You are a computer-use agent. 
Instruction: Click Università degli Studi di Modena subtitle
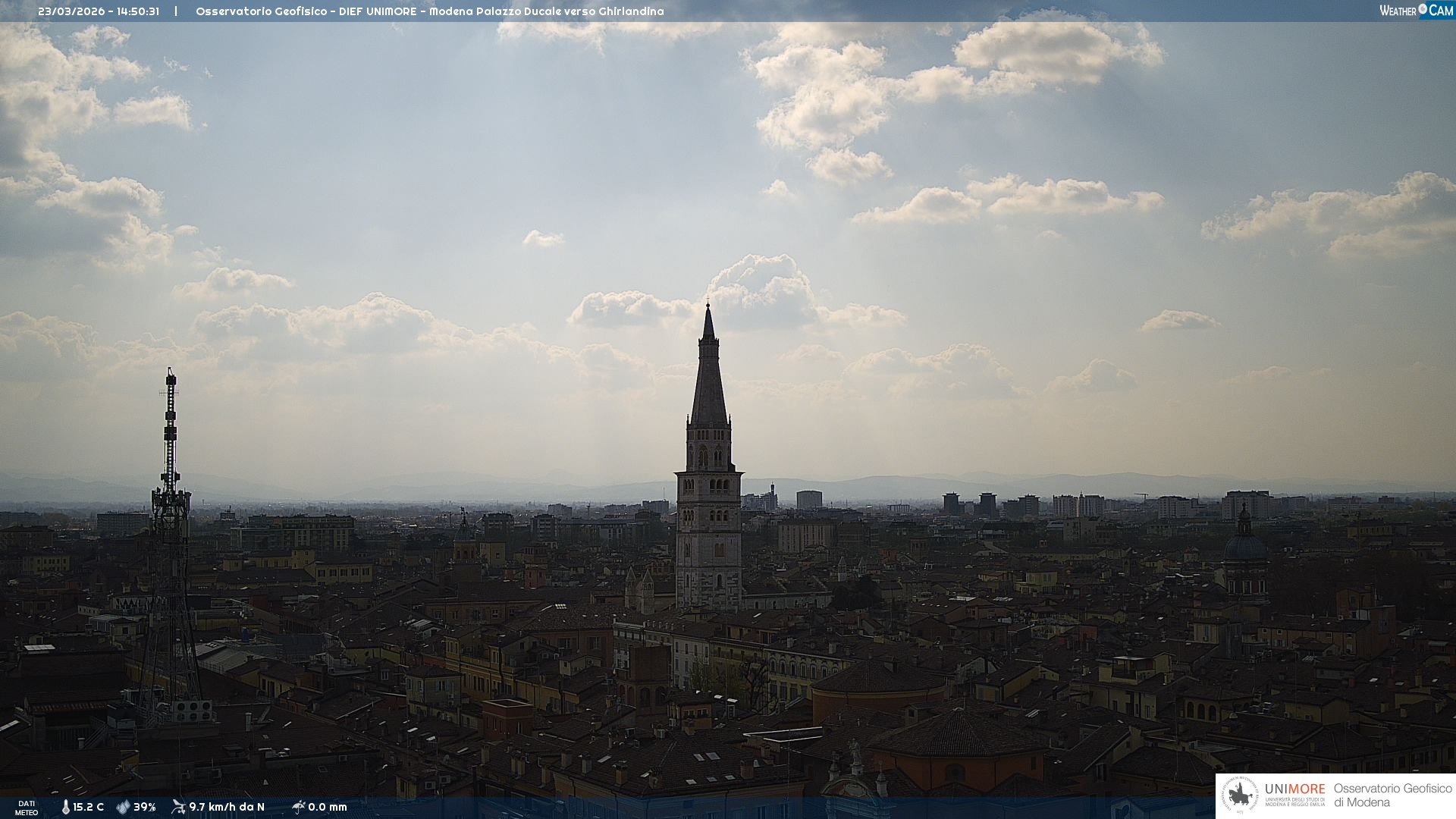[x=1294, y=802]
